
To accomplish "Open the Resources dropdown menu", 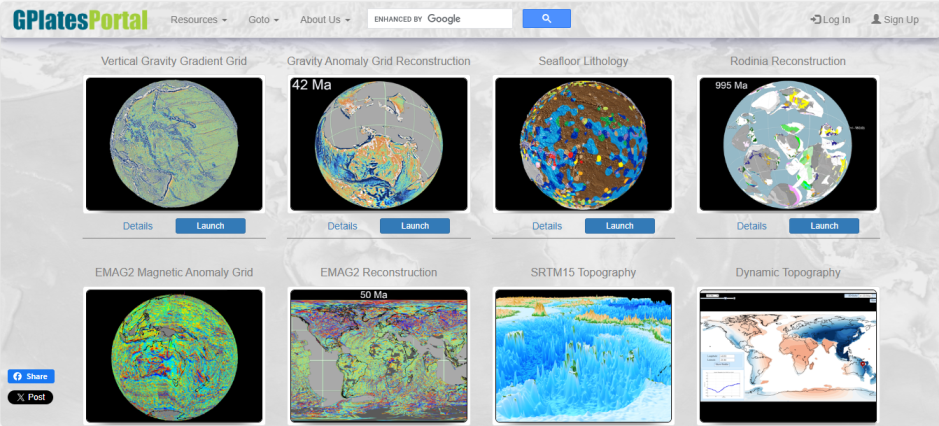I will click(198, 19).
